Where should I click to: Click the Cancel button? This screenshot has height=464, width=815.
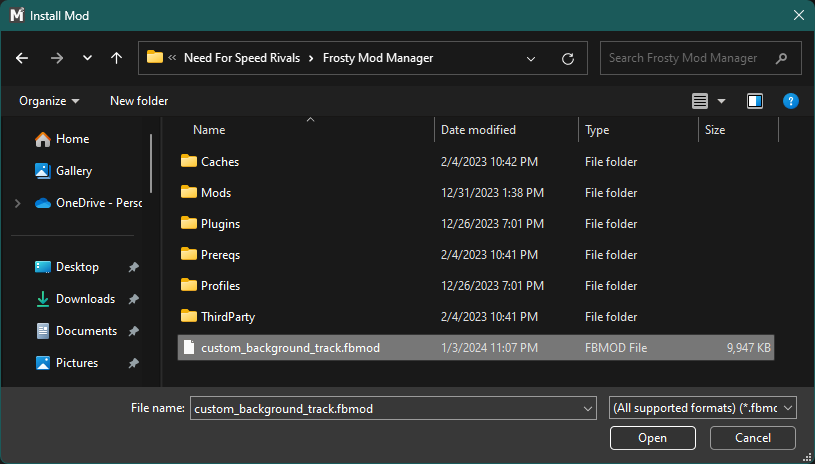753,438
